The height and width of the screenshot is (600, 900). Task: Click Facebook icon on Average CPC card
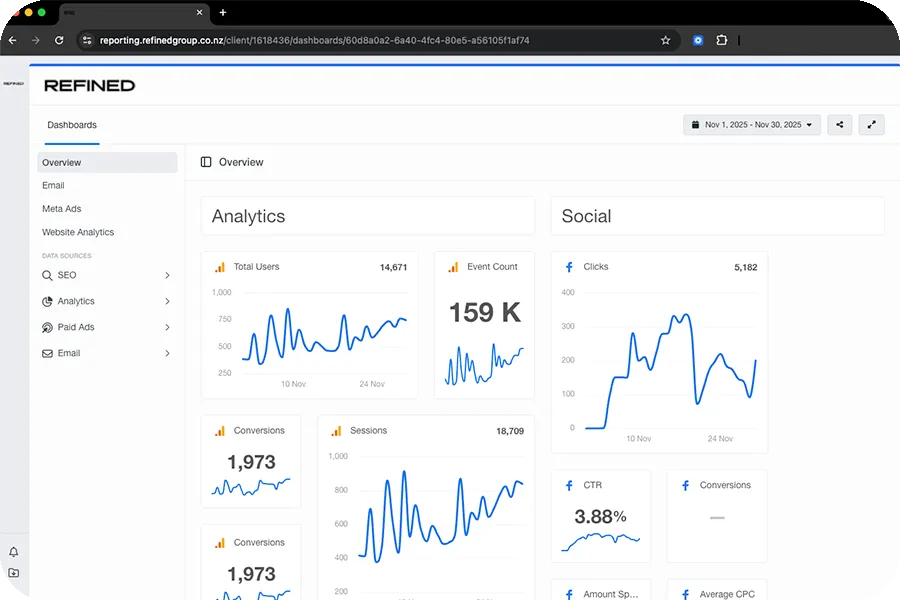685,594
